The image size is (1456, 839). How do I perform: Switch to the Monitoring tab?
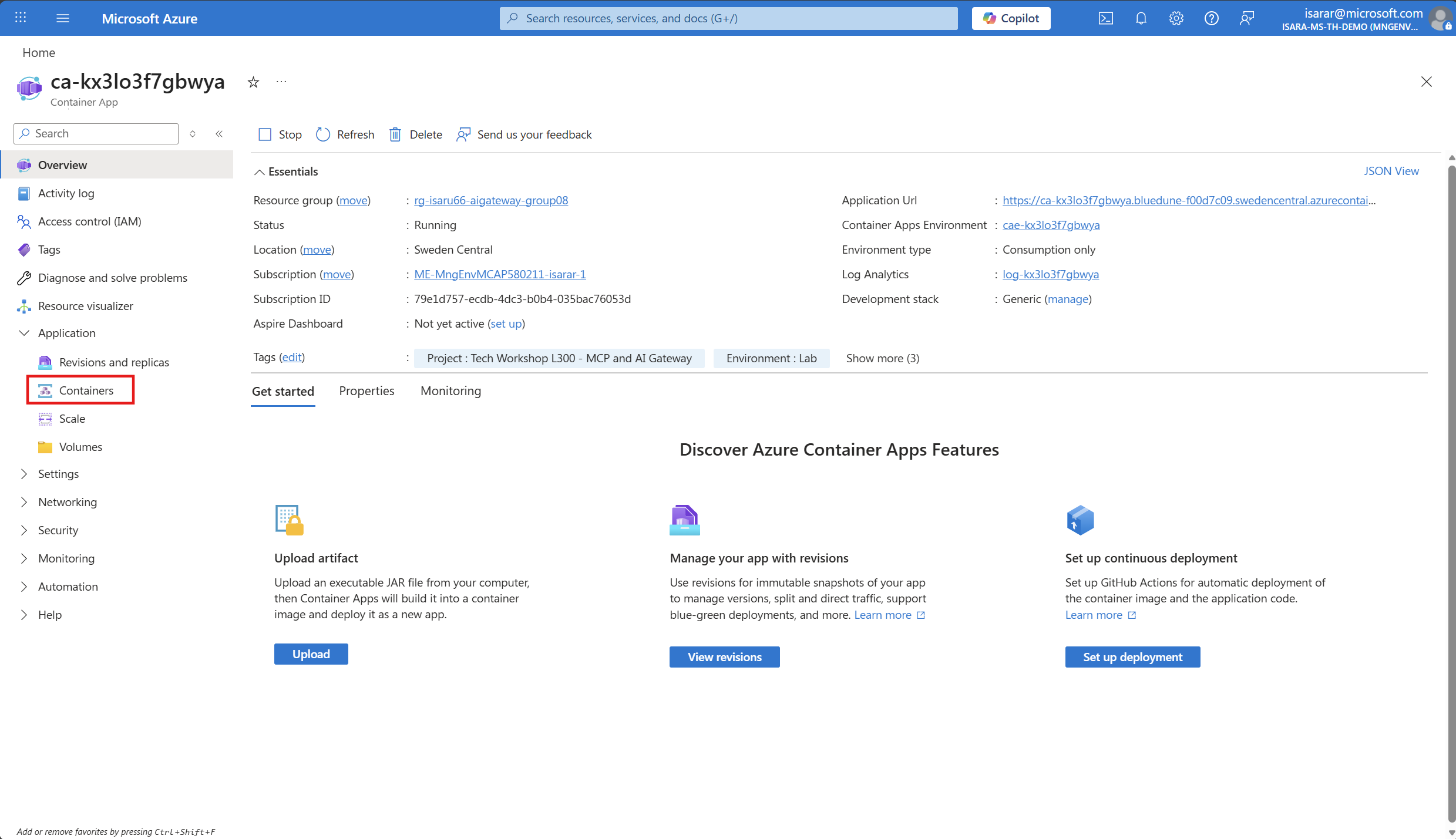[x=450, y=391]
